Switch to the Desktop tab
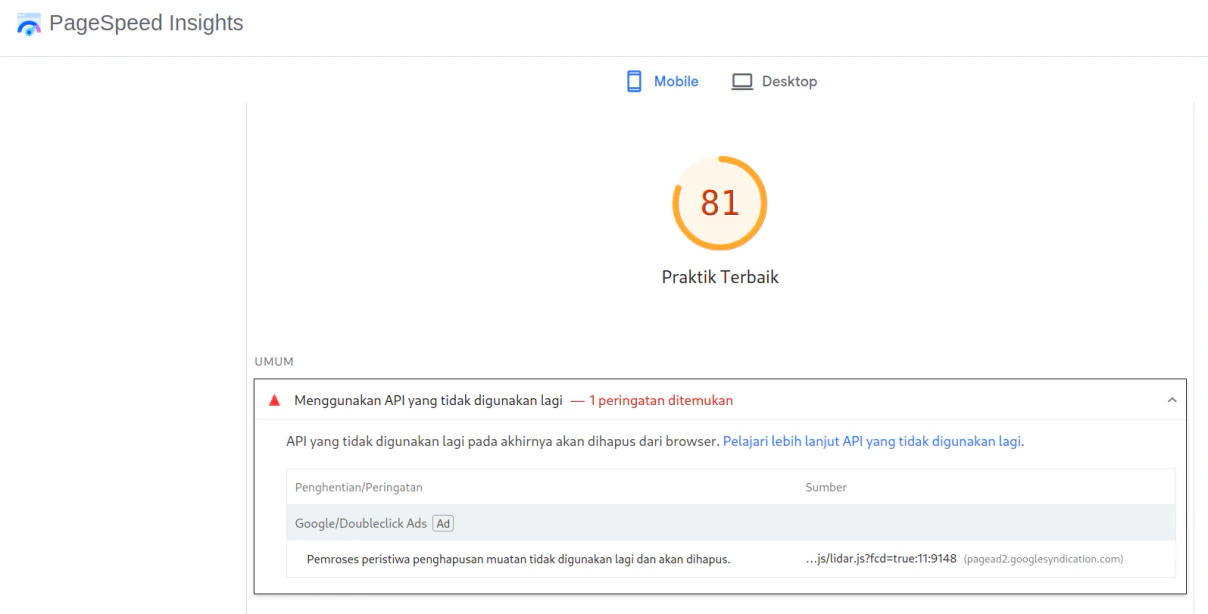Screen dimensions: 1208x614 774,82
